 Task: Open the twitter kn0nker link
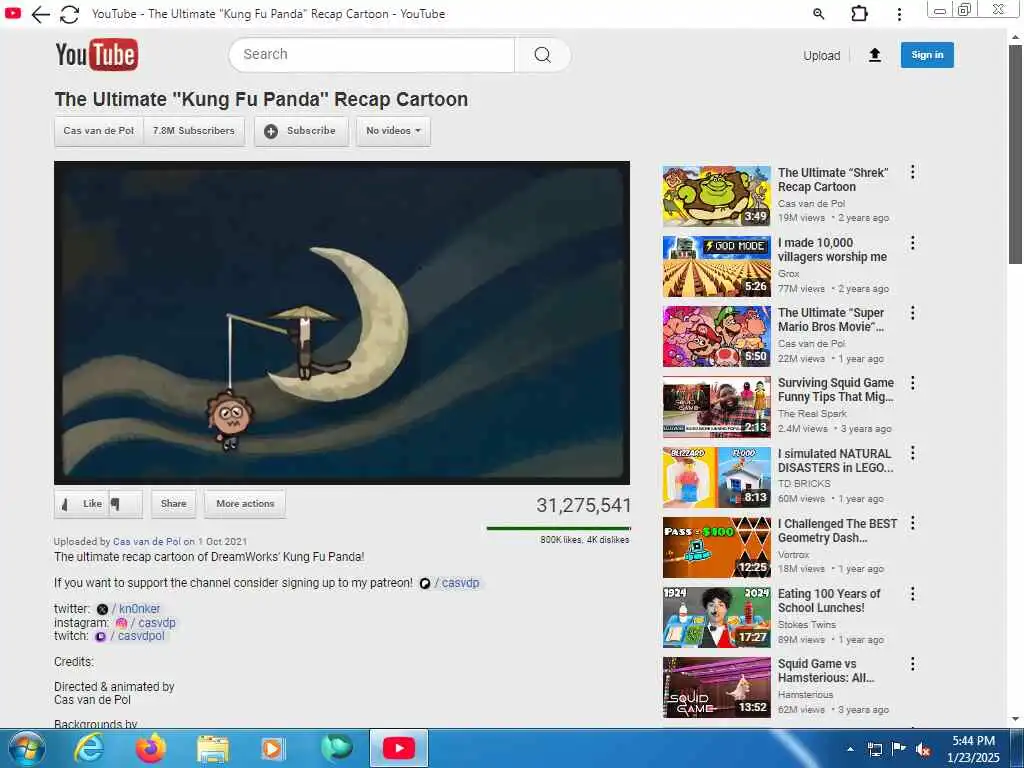pos(129,609)
